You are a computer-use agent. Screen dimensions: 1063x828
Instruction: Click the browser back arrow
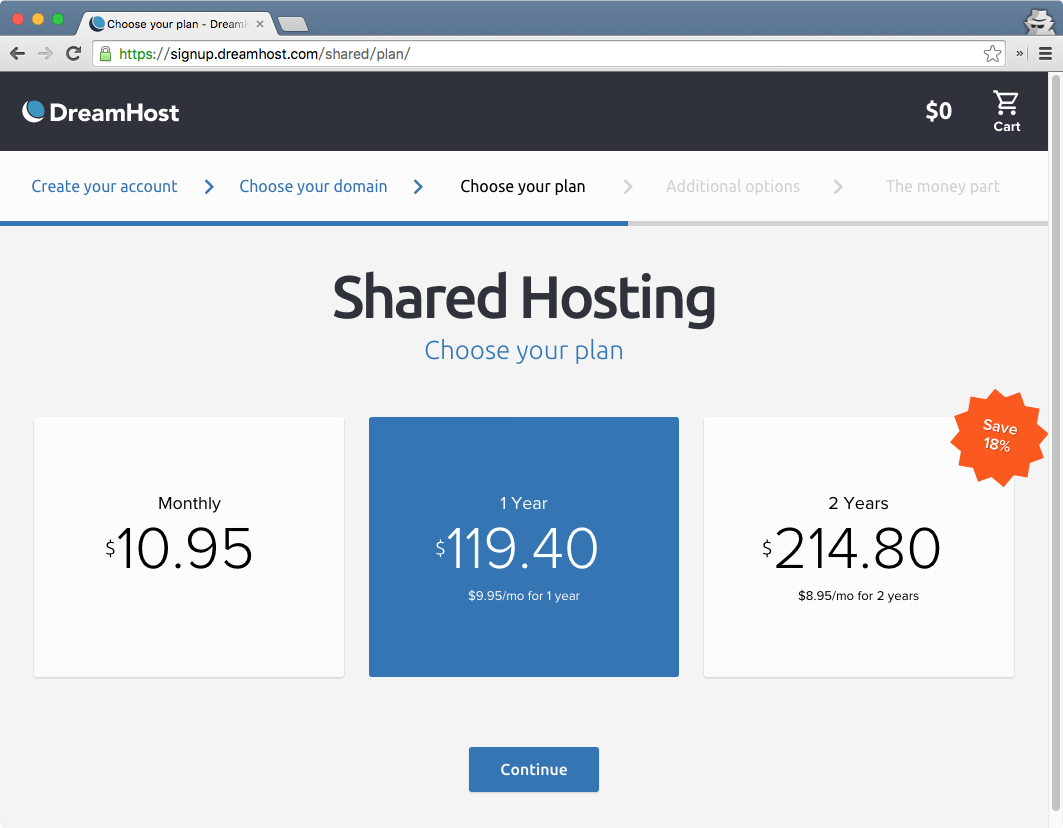pos(18,54)
